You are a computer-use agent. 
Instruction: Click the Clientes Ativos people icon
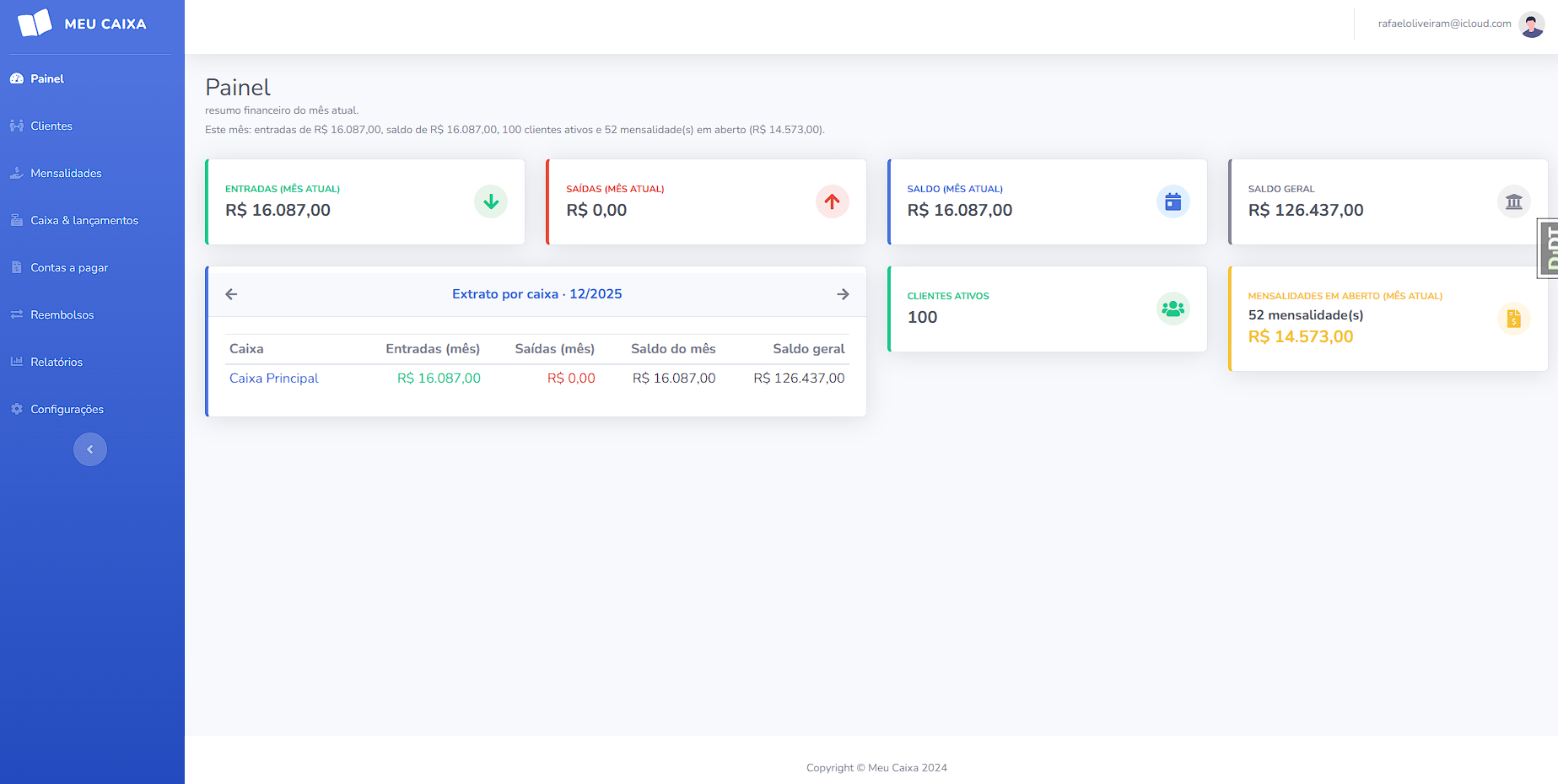[x=1173, y=309]
